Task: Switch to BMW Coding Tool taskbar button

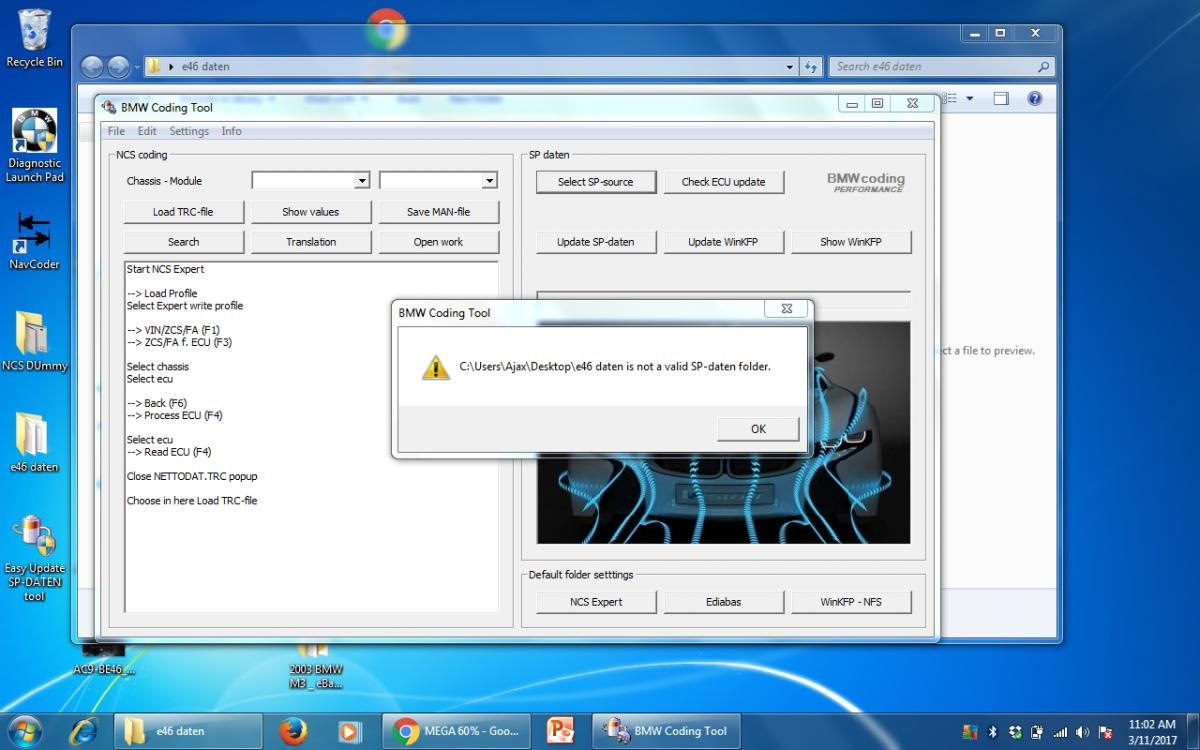Action: 666,731
